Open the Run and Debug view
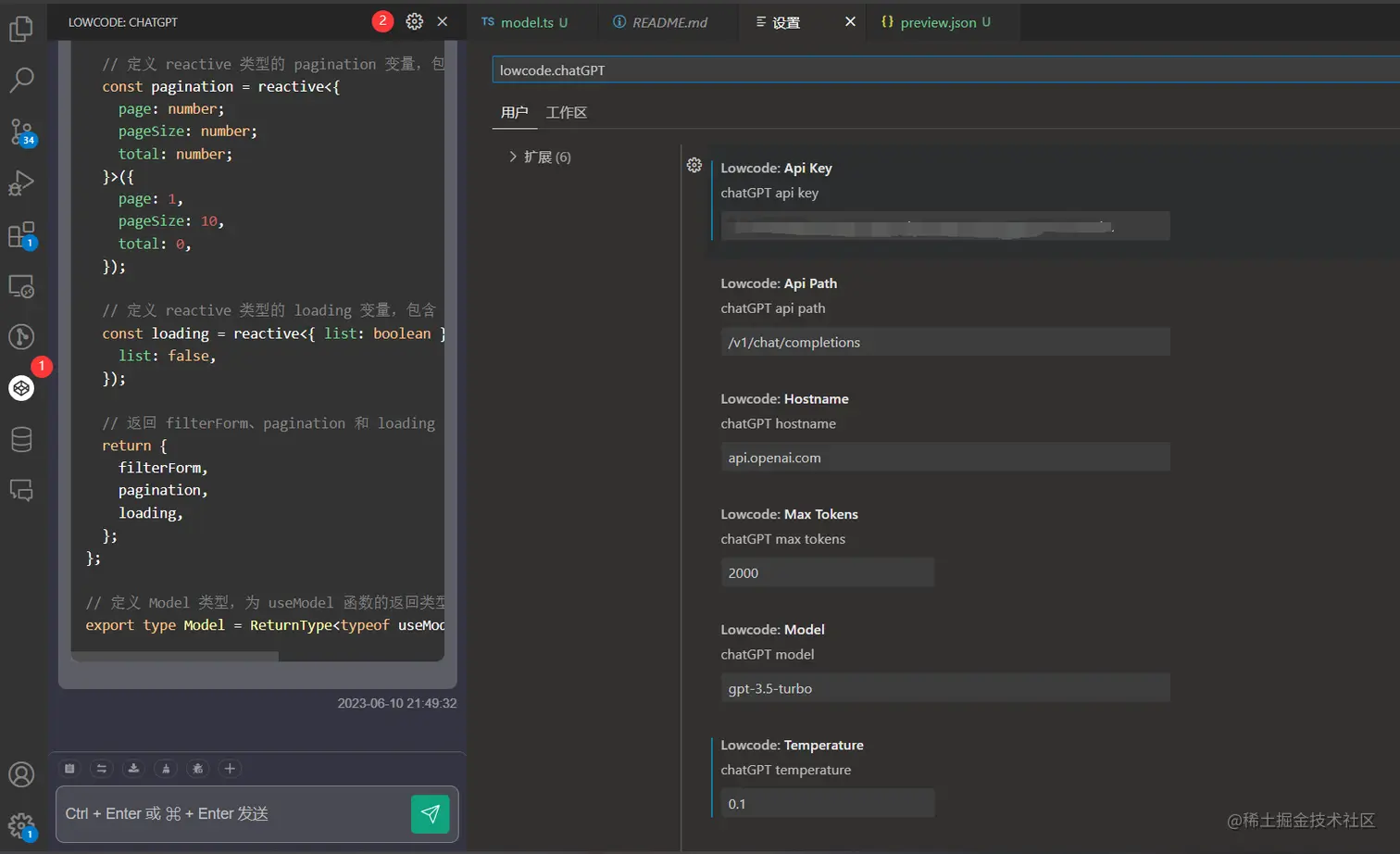Image resolution: width=1400 pixels, height=854 pixels. coord(21,183)
